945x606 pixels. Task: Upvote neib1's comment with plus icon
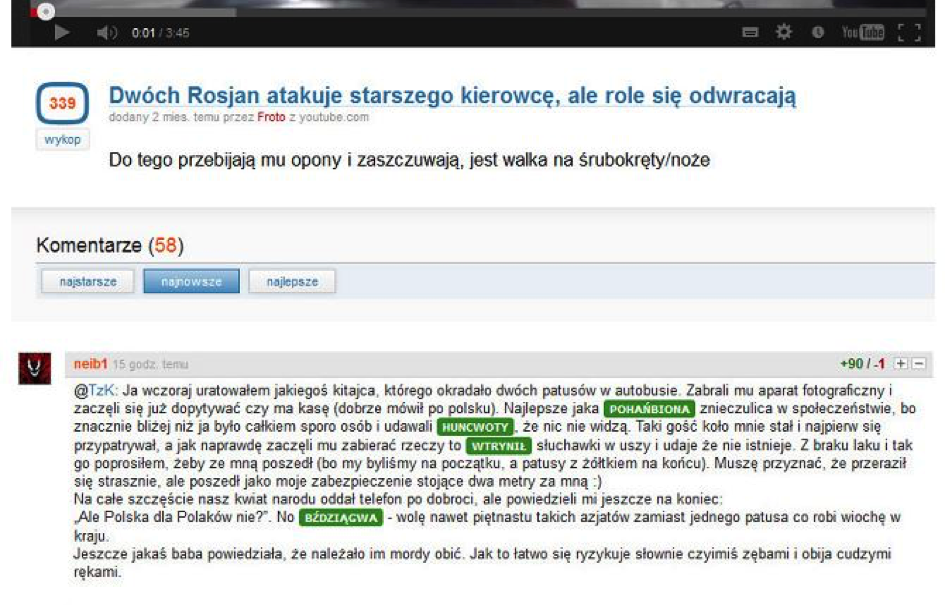coord(900,364)
